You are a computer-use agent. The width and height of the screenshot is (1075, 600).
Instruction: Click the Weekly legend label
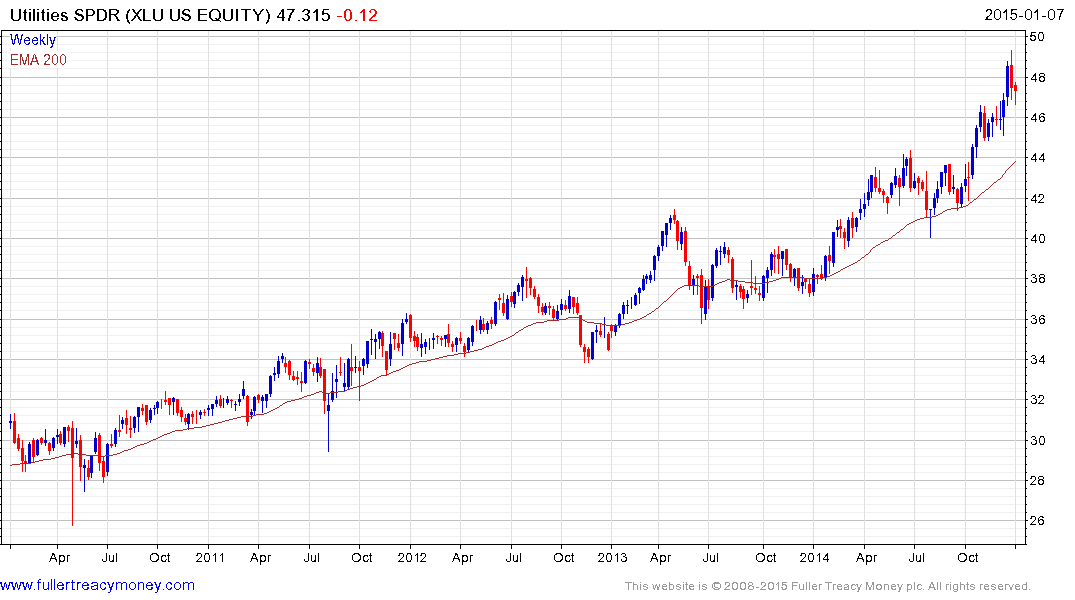[x=33, y=40]
